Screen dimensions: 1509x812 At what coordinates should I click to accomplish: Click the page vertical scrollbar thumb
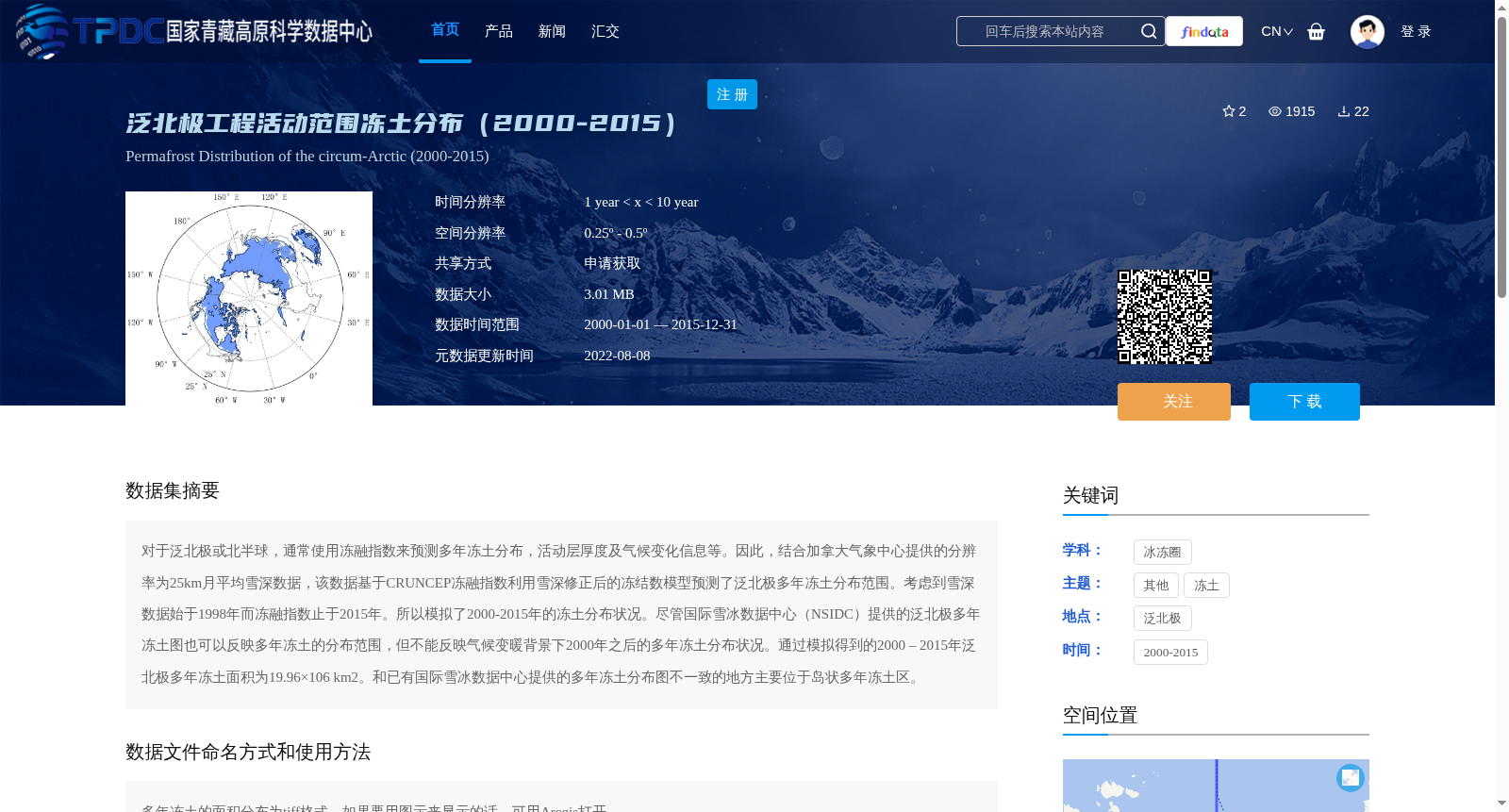pos(1501,157)
